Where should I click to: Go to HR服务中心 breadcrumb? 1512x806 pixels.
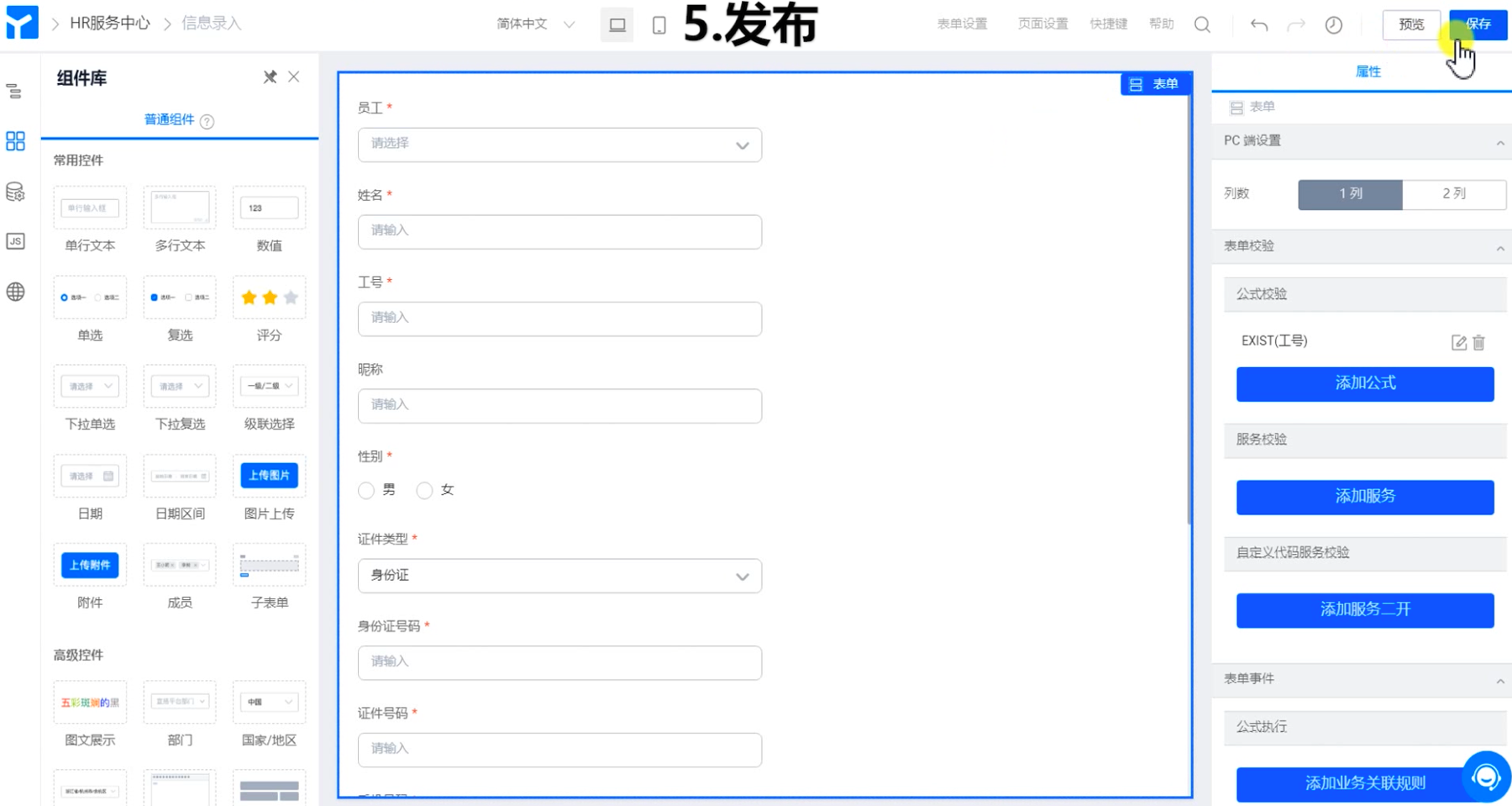click(110, 24)
